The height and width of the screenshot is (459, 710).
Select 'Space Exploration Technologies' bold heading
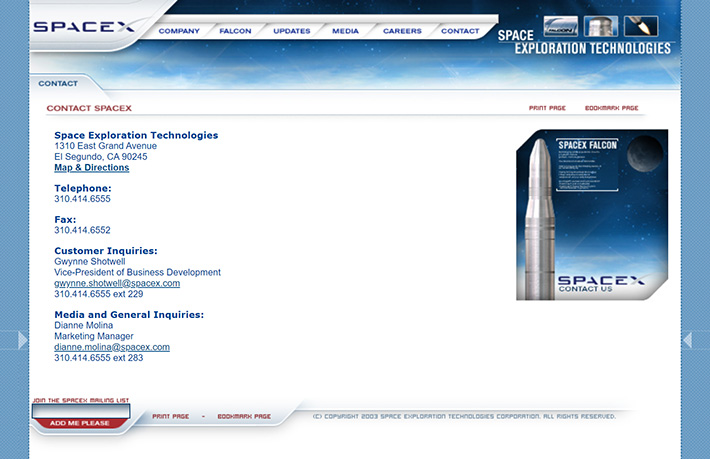136,135
